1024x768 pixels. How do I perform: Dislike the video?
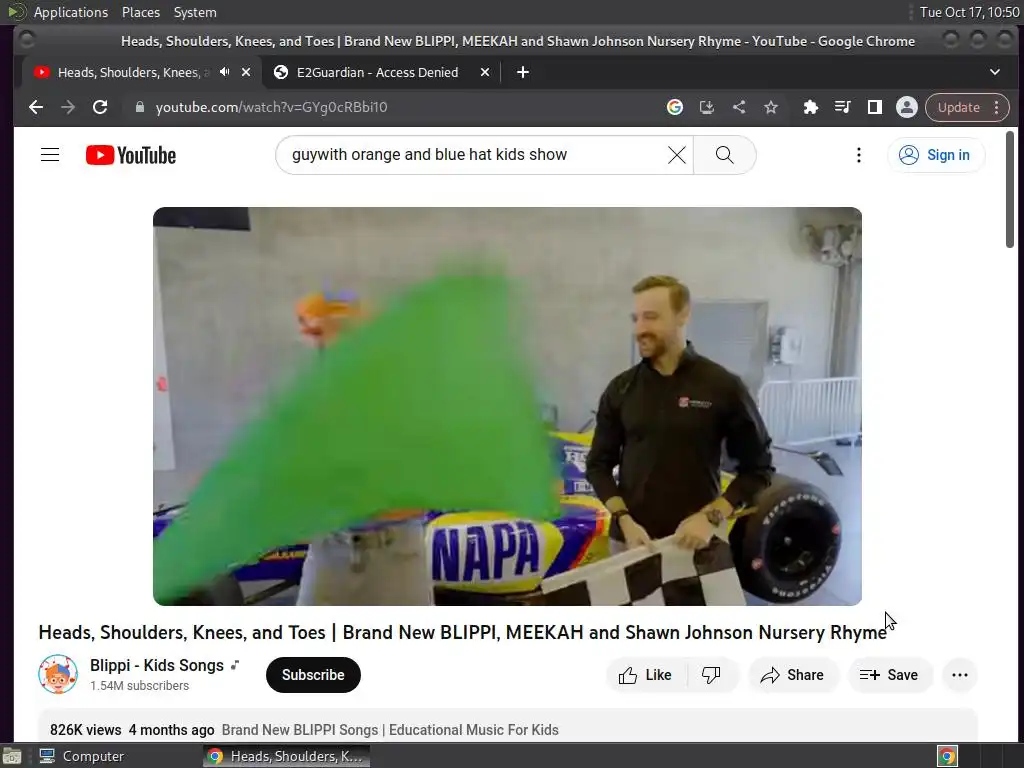coord(711,675)
